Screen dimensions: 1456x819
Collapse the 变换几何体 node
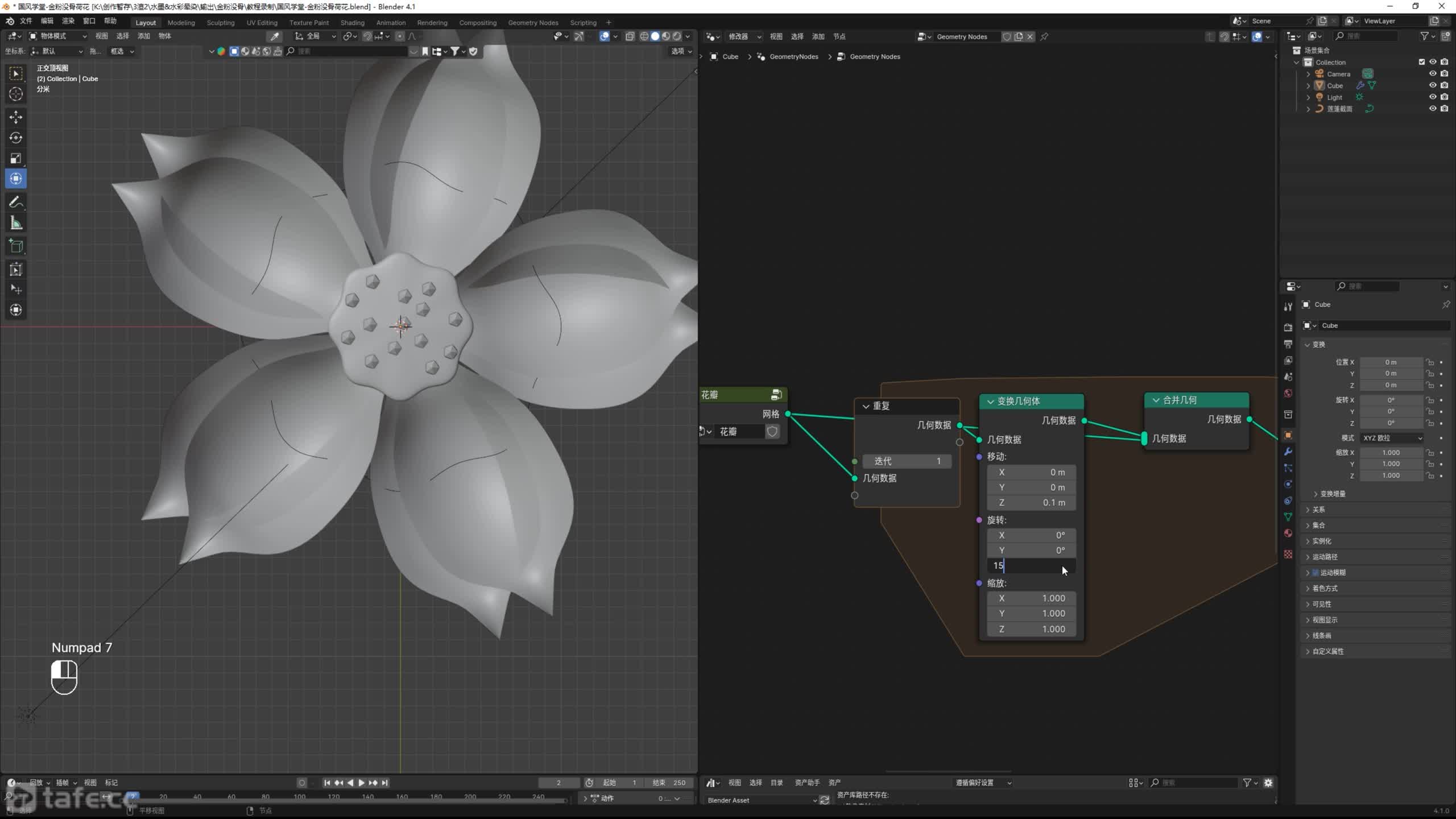tap(990, 402)
